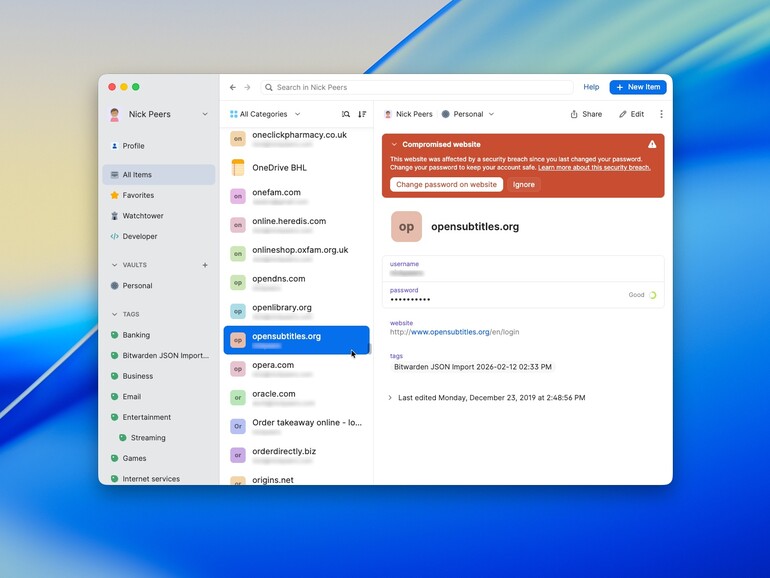This screenshot has width=770, height=578.
Task: Click the warning triangle in the banner
Action: [x=652, y=144]
